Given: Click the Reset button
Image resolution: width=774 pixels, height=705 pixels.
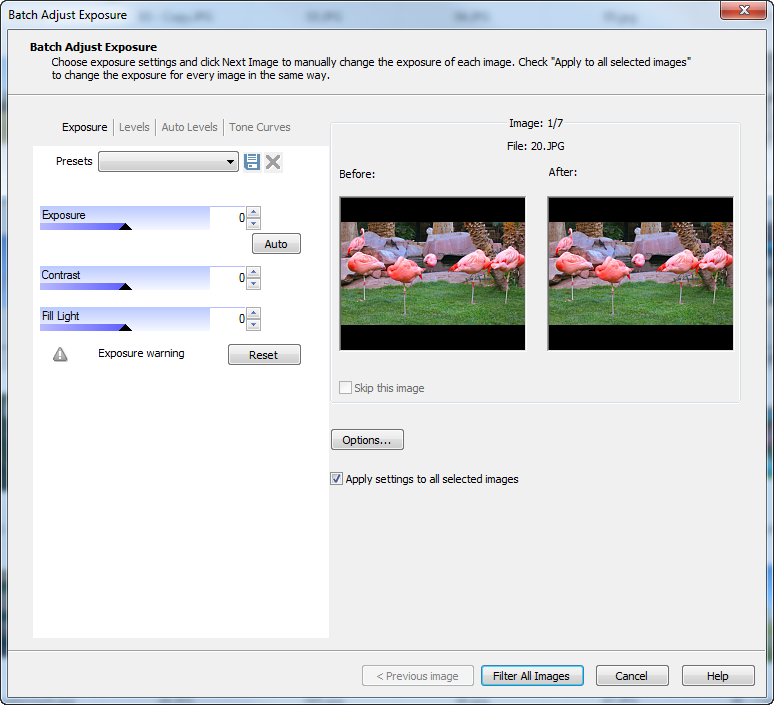Looking at the screenshot, I should [264, 355].
